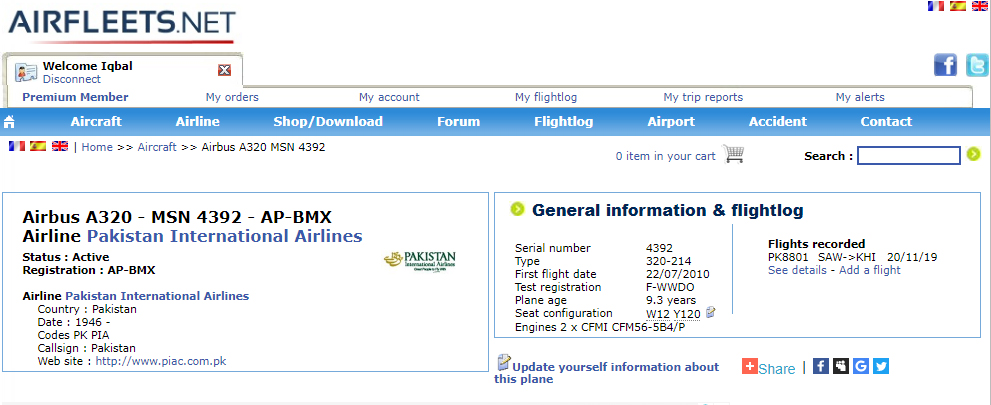Open the Aircraft menu
Viewport: 991px width, 405px height.
tap(96, 122)
